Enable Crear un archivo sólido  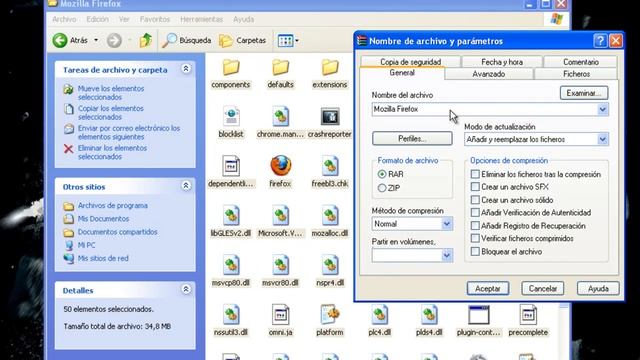point(475,200)
